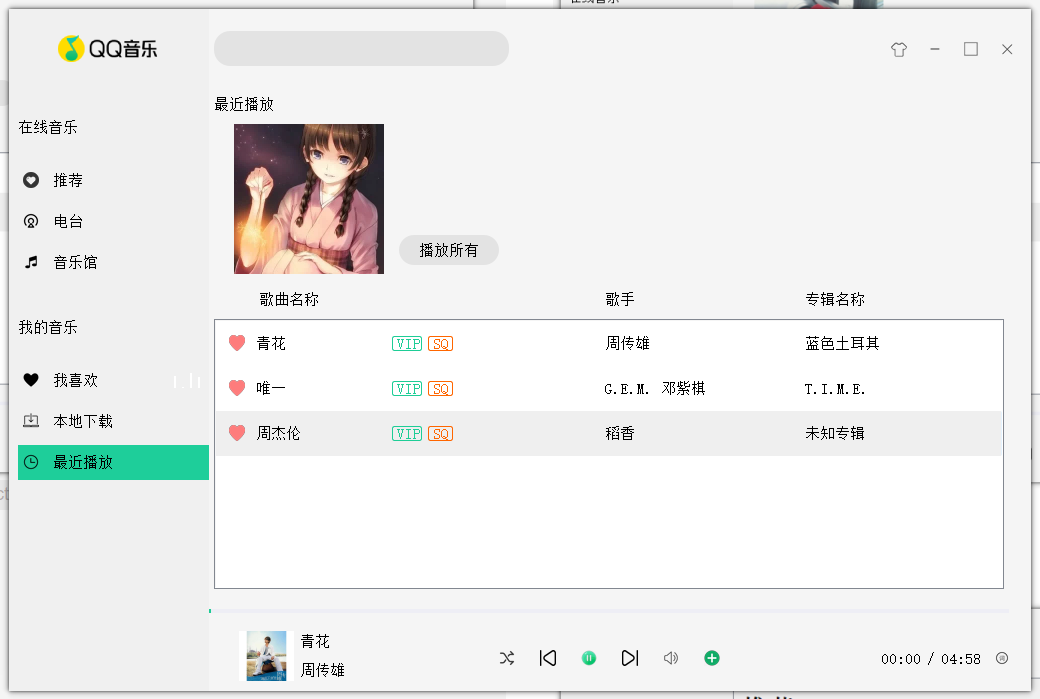Viewport: 1040px width, 699px height.
Task: Click the playback progress bar
Action: tap(609, 611)
